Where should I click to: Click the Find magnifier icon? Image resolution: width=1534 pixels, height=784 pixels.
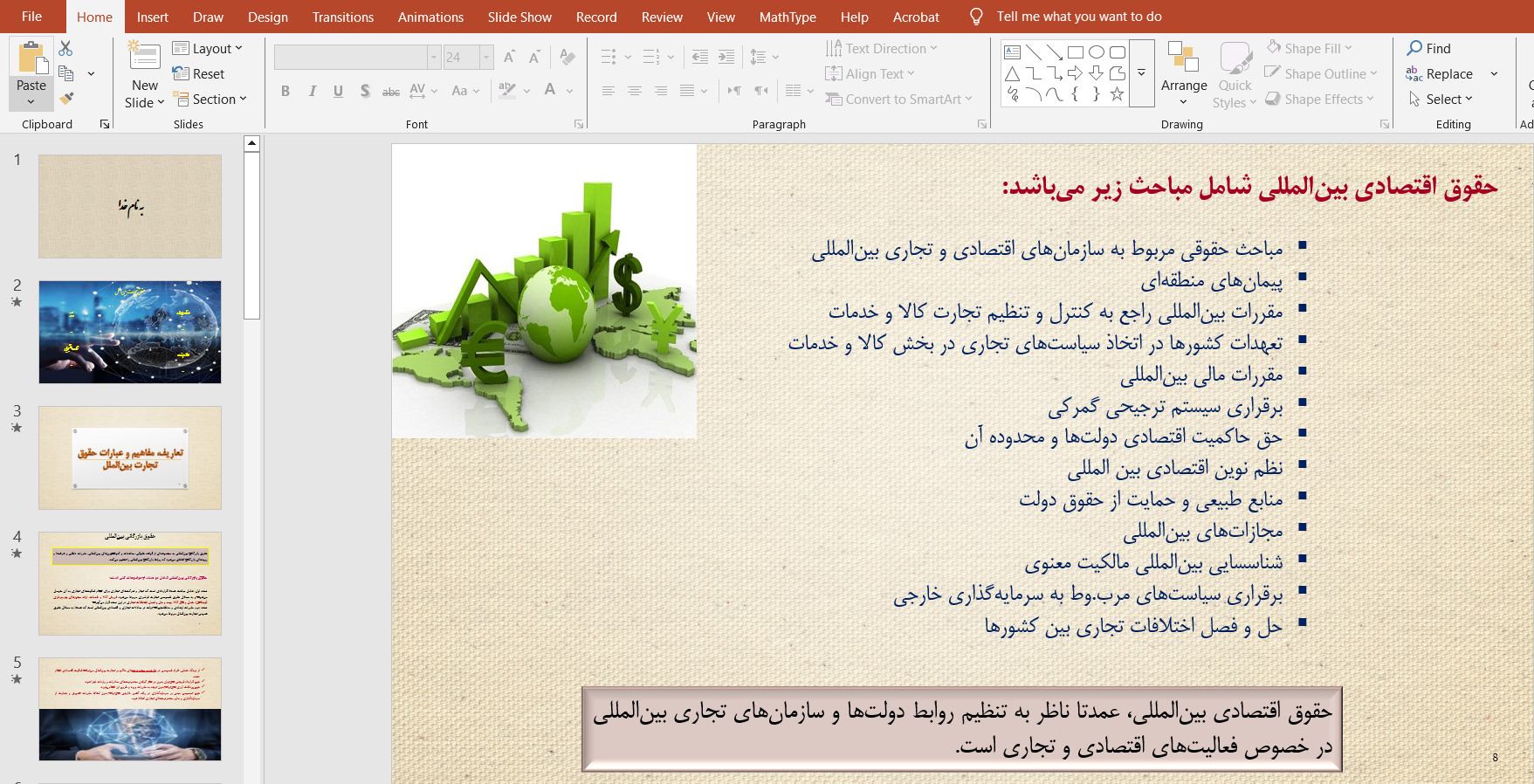pyautogui.click(x=1414, y=49)
